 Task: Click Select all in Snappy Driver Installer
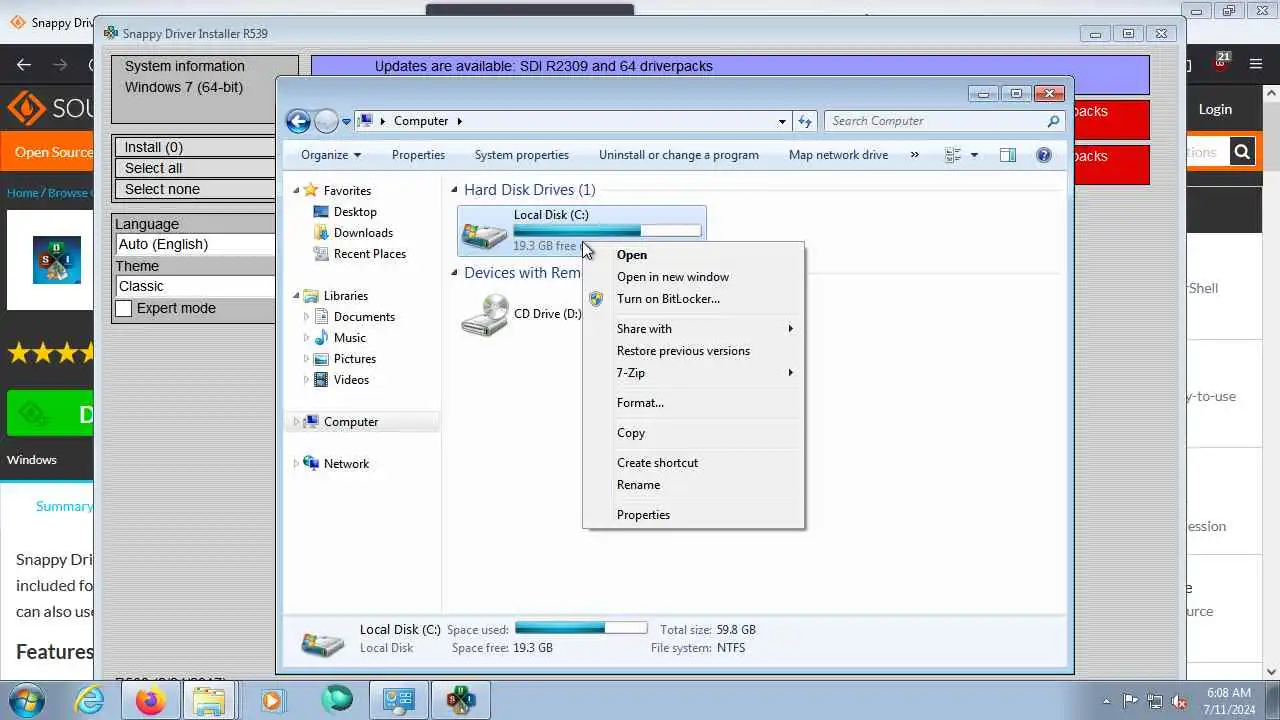(x=194, y=168)
